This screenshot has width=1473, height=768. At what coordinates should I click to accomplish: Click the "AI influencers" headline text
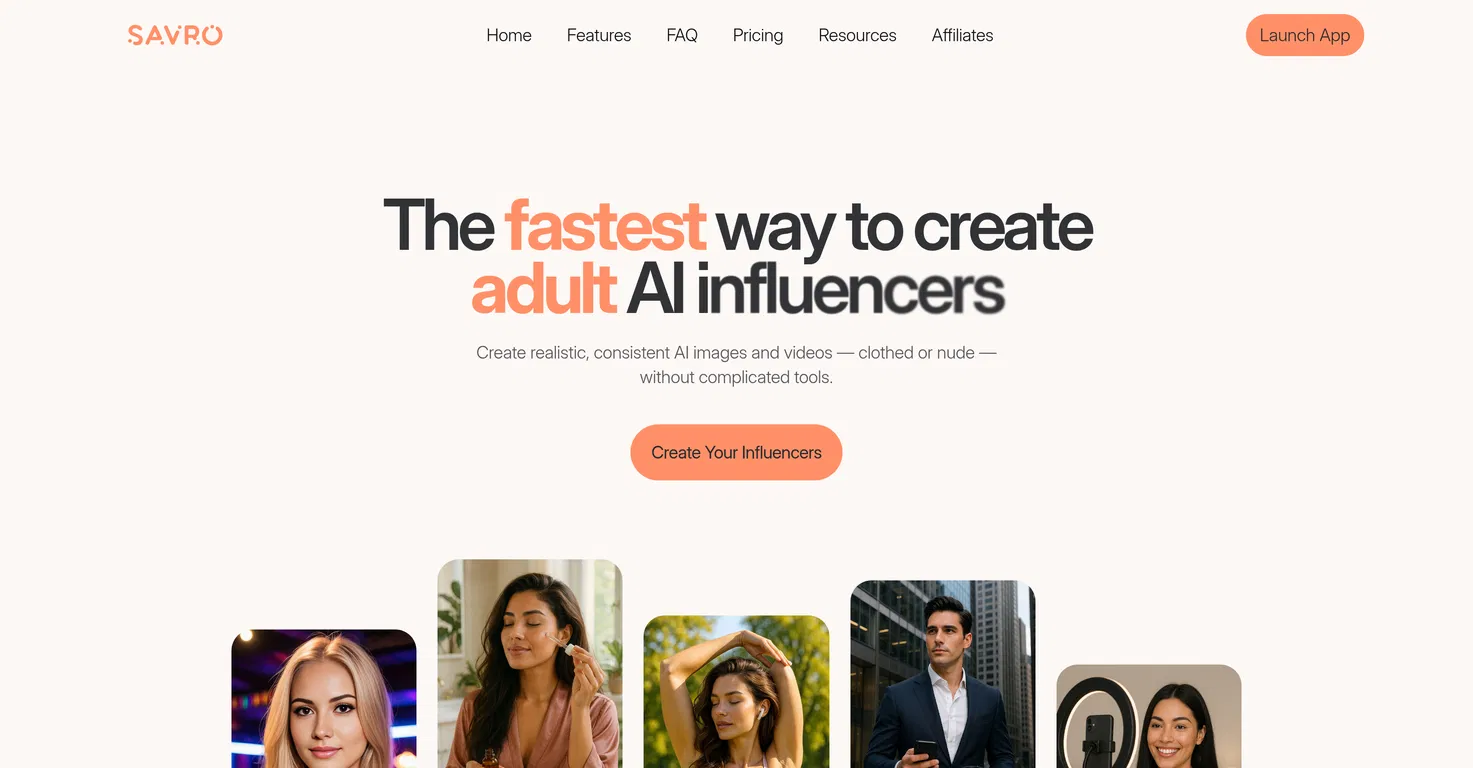tap(815, 290)
